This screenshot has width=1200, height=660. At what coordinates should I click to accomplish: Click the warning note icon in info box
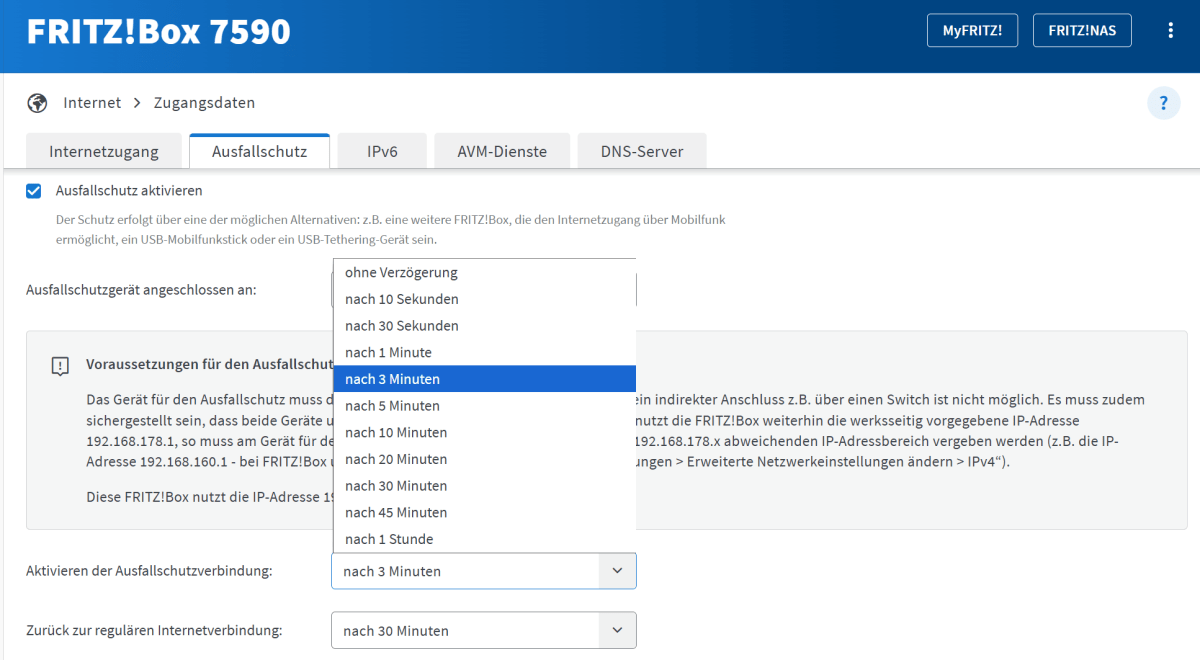(x=60, y=366)
